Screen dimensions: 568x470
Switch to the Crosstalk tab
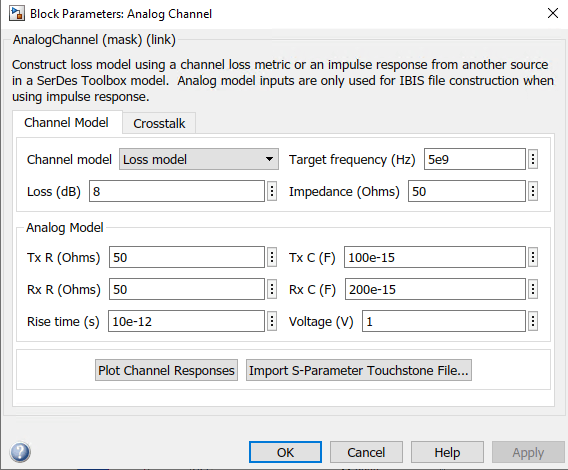click(x=159, y=123)
